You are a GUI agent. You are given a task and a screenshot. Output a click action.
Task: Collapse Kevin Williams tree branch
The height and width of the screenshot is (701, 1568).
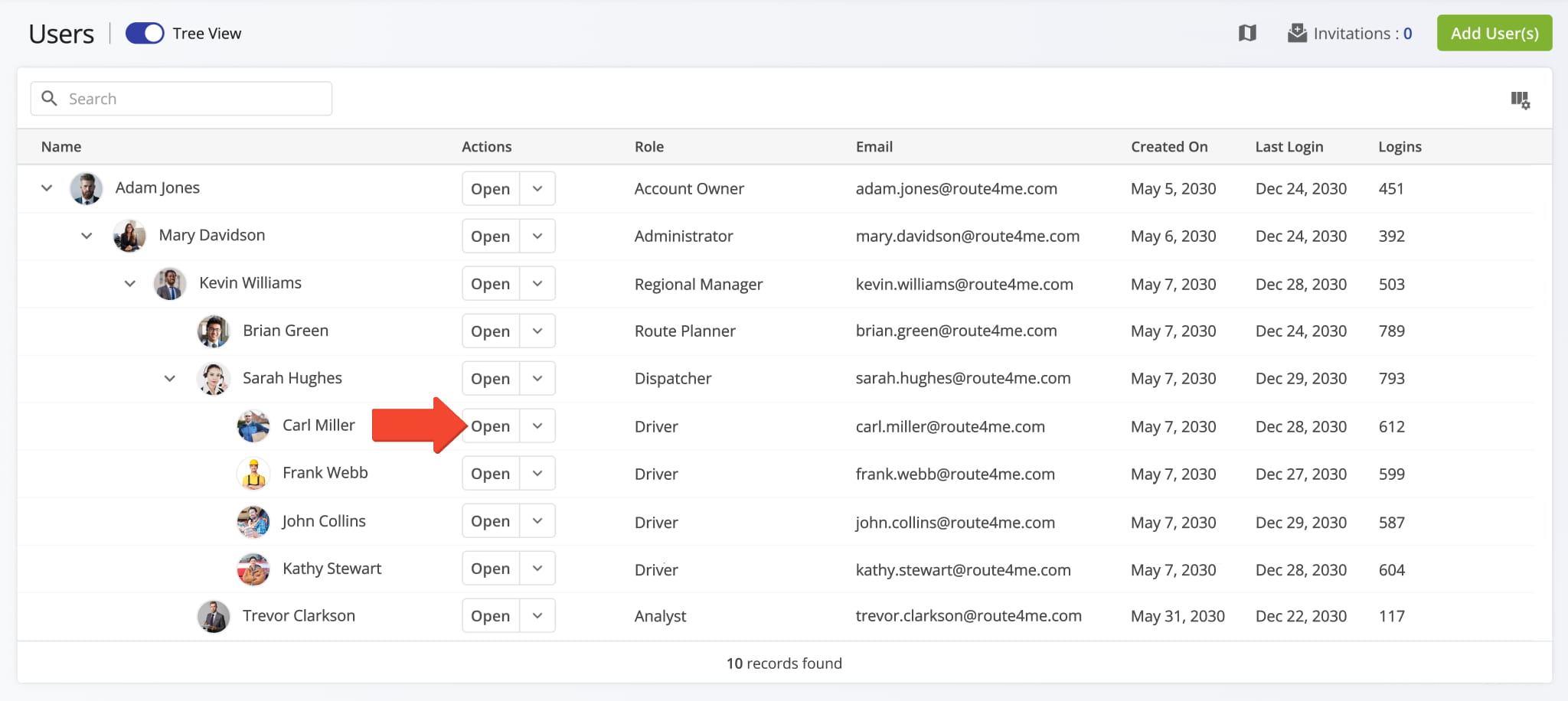coord(130,284)
